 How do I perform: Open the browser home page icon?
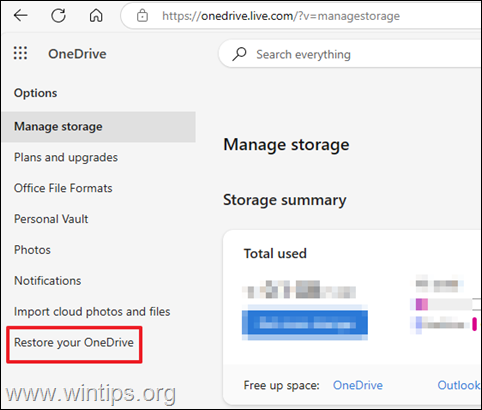(x=96, y=15)
